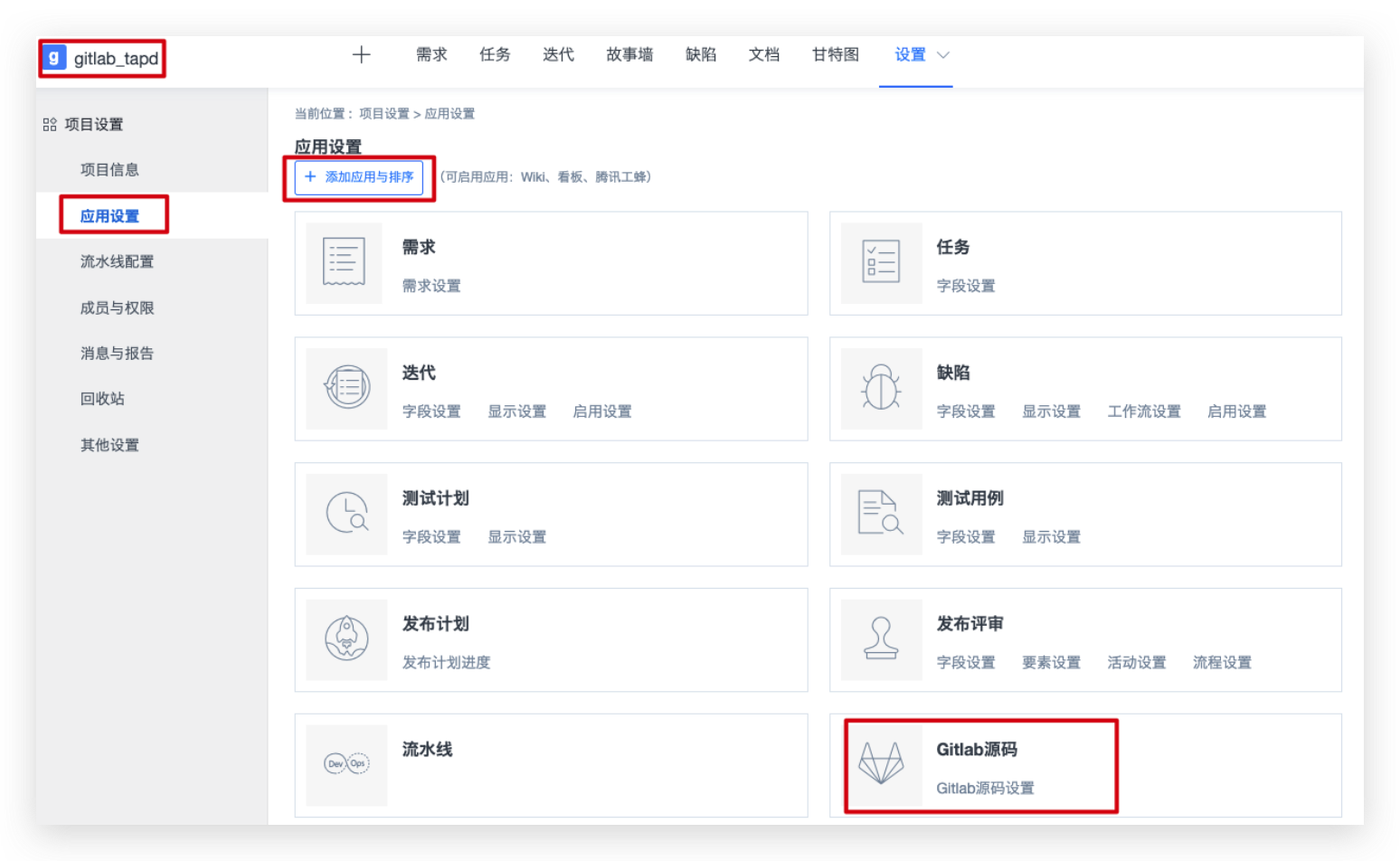Click 显示设置 under 缺陷

coord(1052,412)
